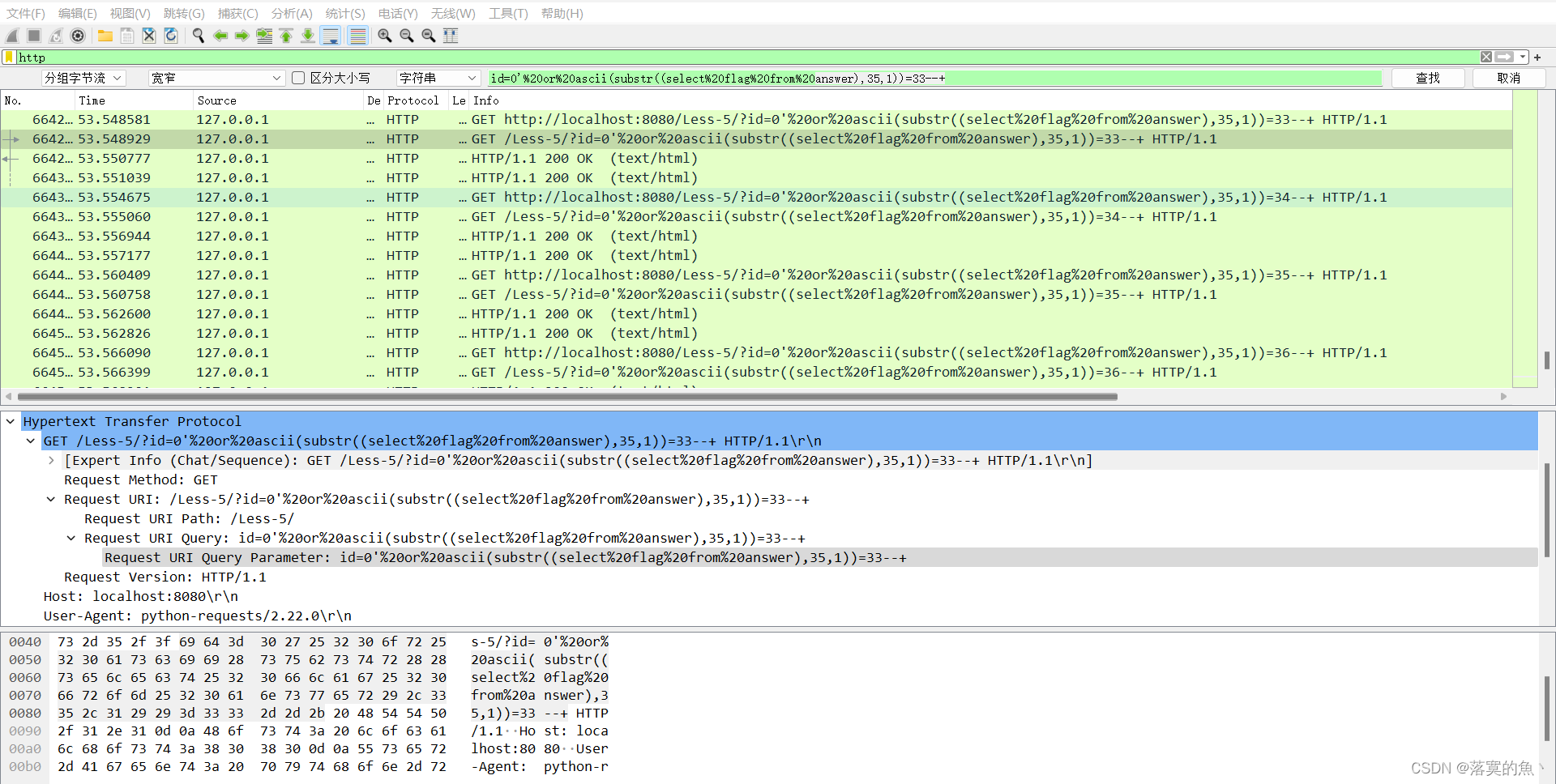Jump to first packet arrow icon
Image resolution: width=1556 pixels, height=784 pixels.
[286, 36]
